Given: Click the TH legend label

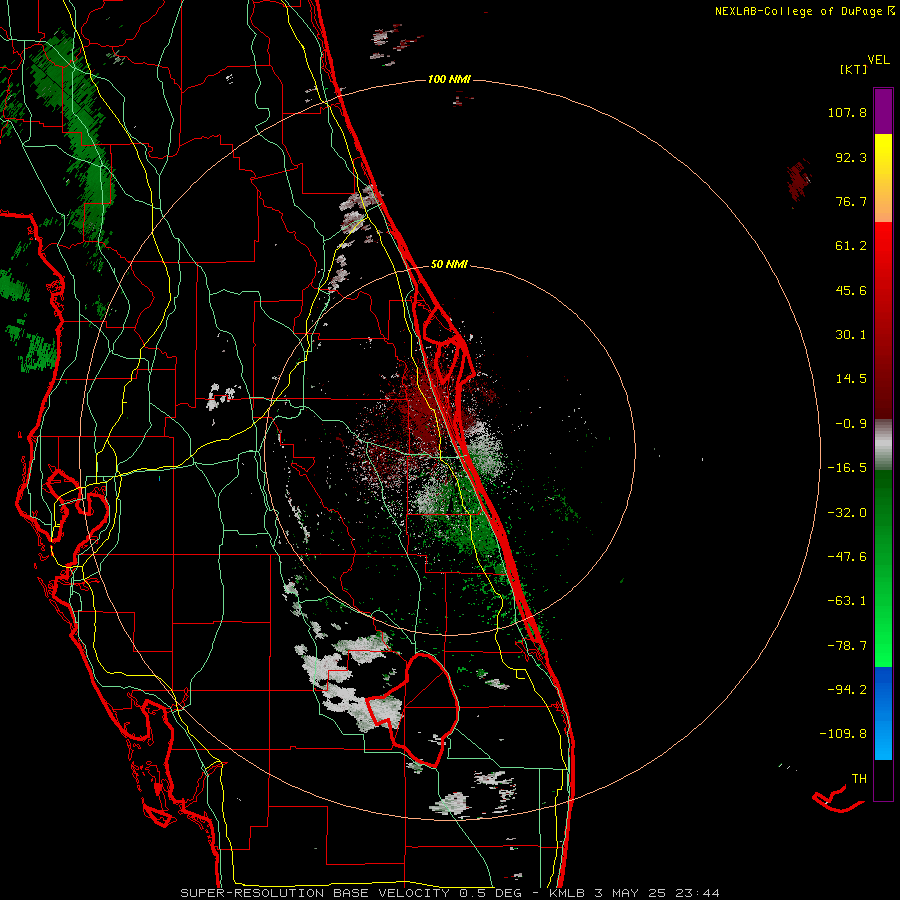Looking at the screenshot, I should pos(859,779).
